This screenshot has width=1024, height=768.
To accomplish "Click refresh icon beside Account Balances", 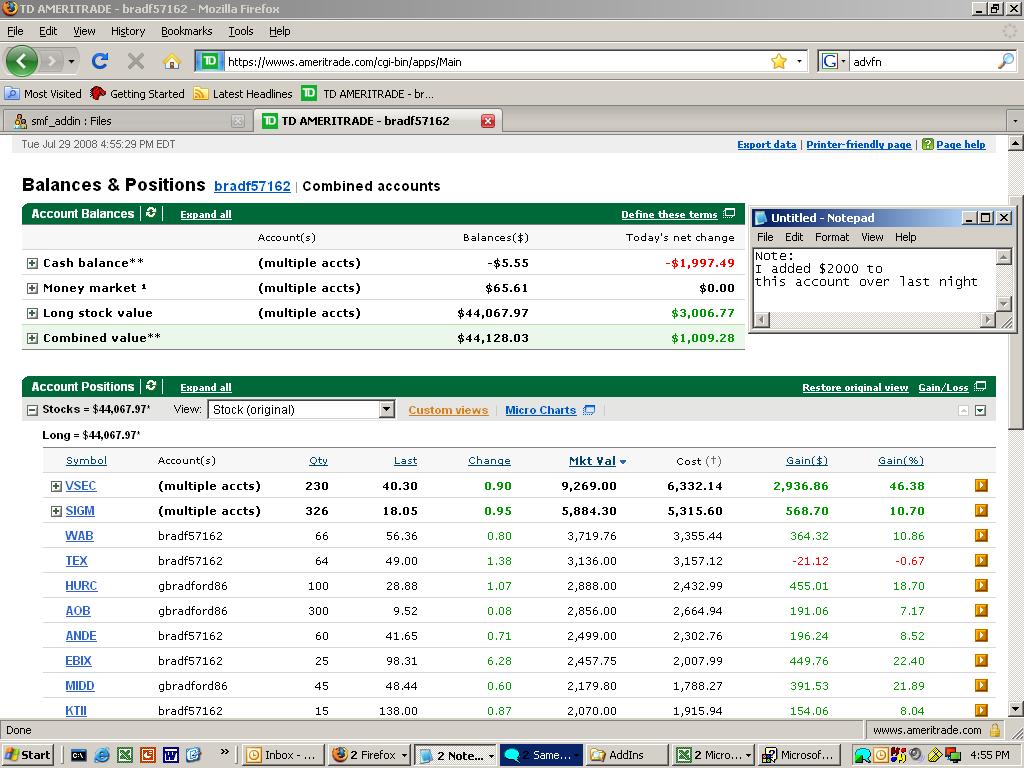I will [151, 213].
